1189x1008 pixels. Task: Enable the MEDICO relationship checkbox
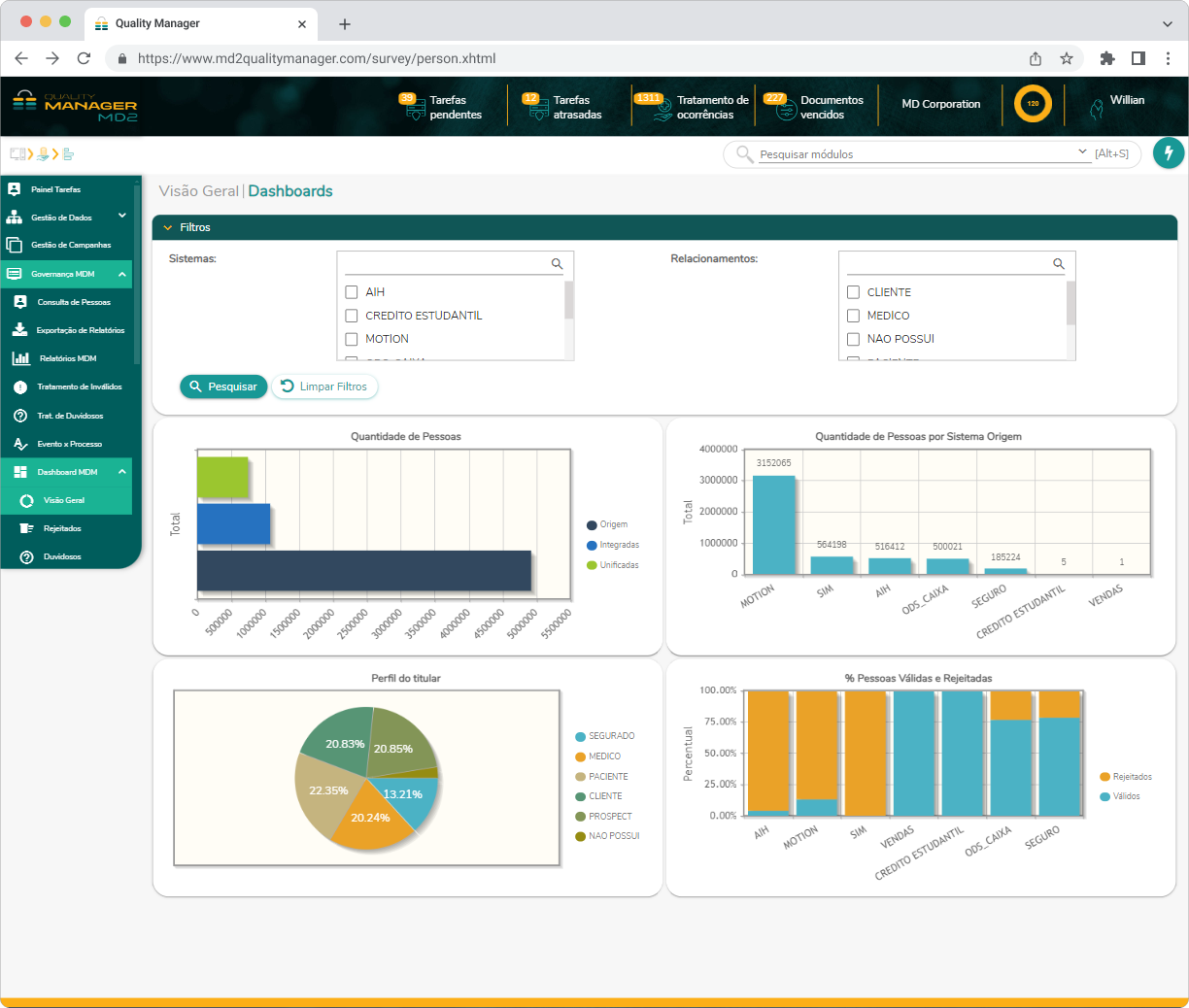[853, 316]
